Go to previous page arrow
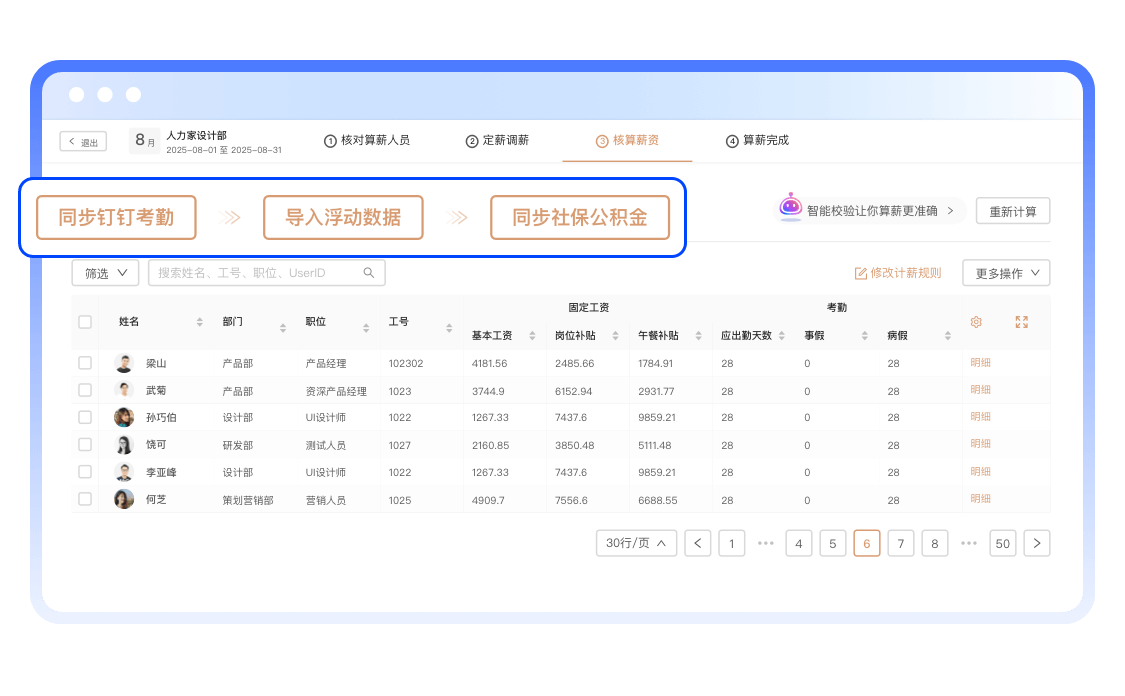The width and height of the screenshot is (1125, 696). click(698, 543)
